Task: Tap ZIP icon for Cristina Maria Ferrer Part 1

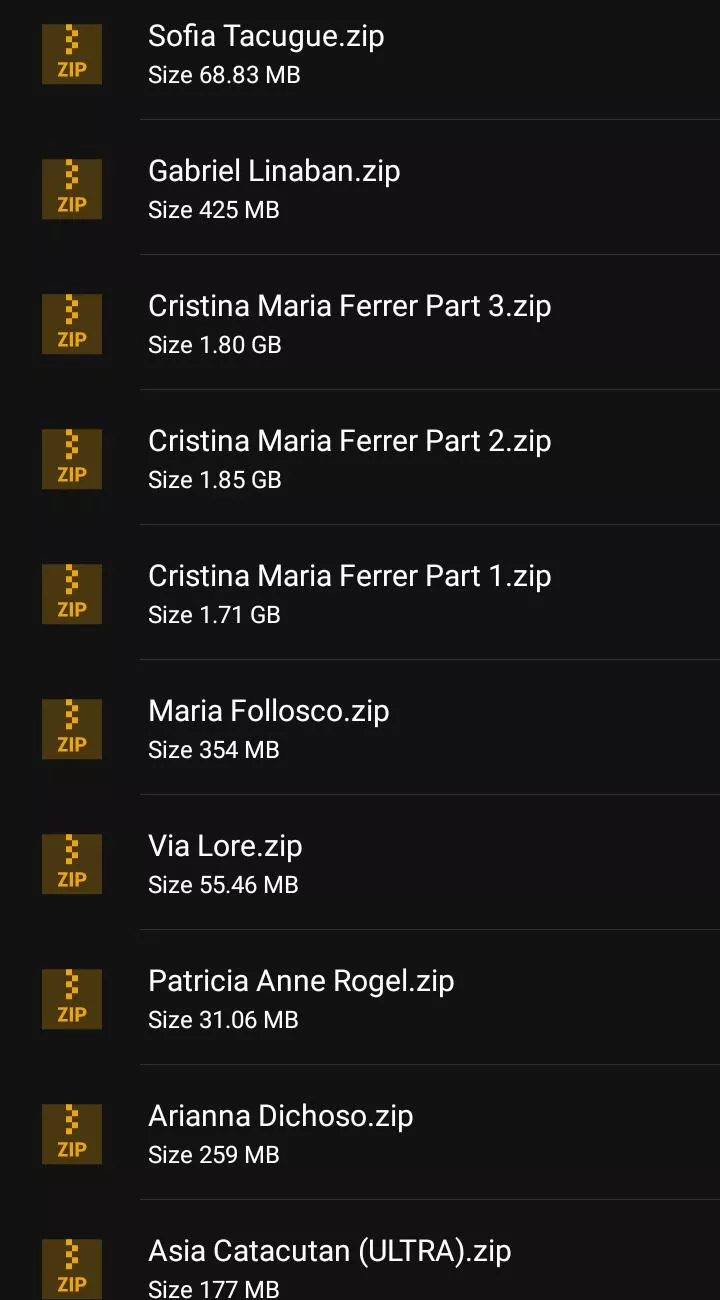Action: [x=71, y=594]
